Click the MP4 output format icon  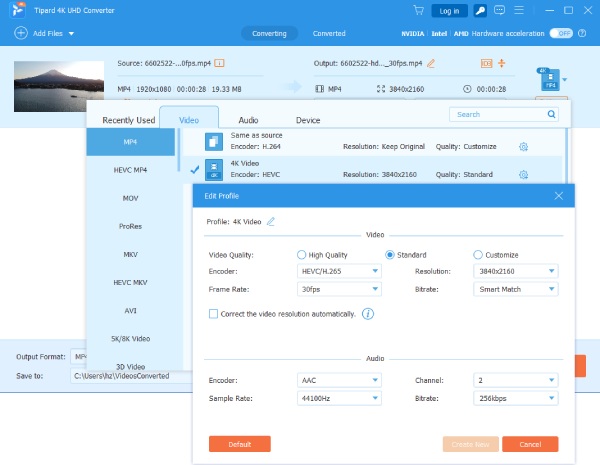pyautogui.click(x=549, y=79)
